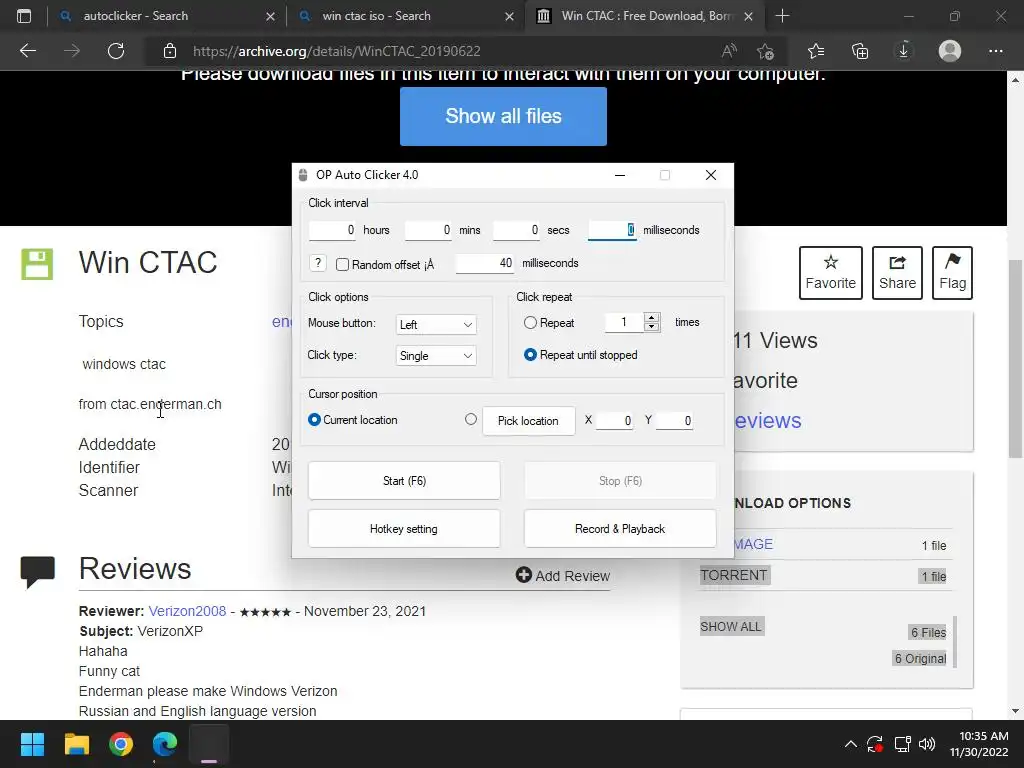Open File Explorer from taskbar

pyautogui.click(x=76, y=744)
